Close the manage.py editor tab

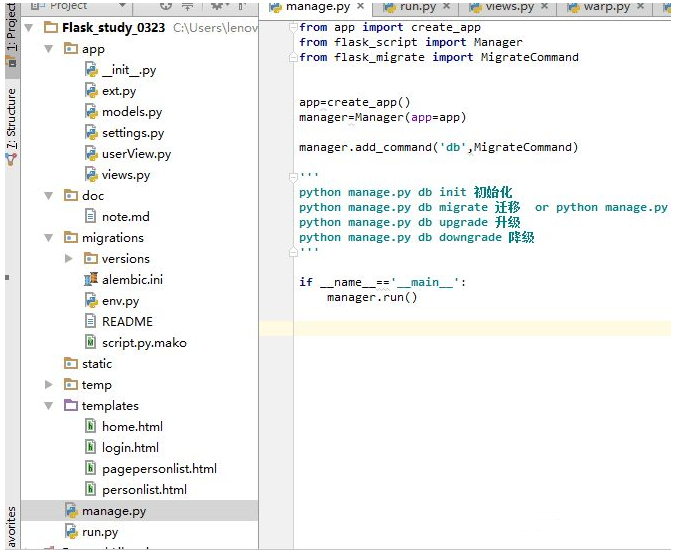pos(359,7)
